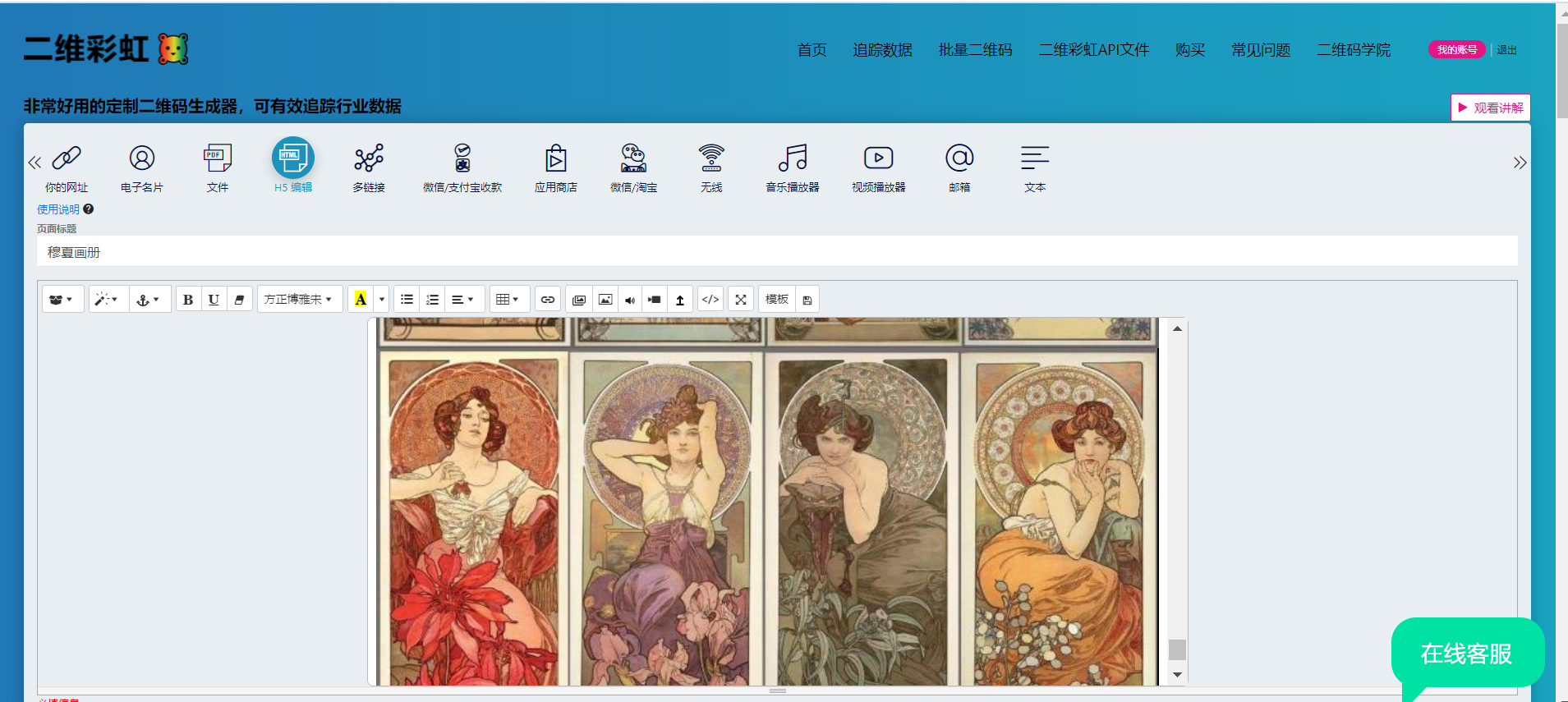The image size is (1568, 702).
Task: Choose the 文本 text QR type
Action: [1035, 169]
